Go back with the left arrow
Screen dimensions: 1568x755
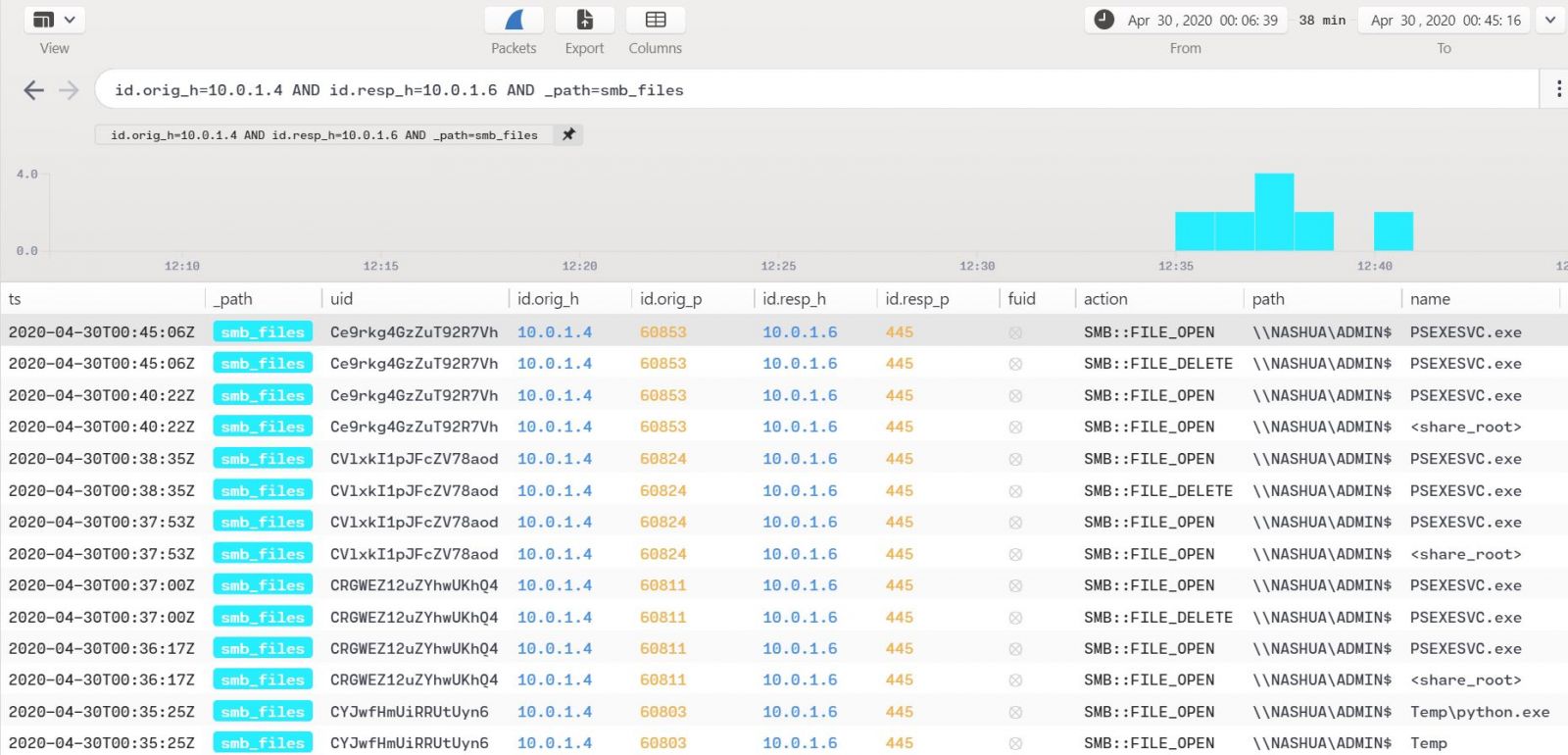[33, 90]
